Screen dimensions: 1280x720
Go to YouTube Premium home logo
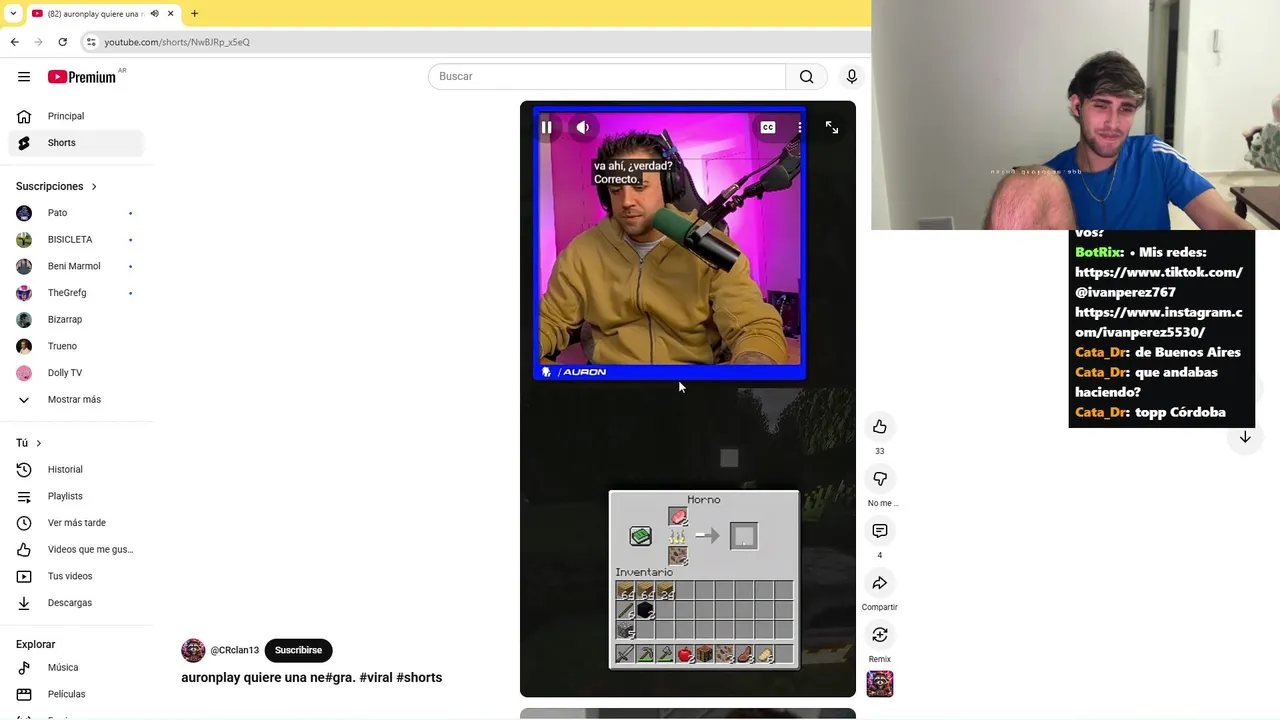(82, 77)
